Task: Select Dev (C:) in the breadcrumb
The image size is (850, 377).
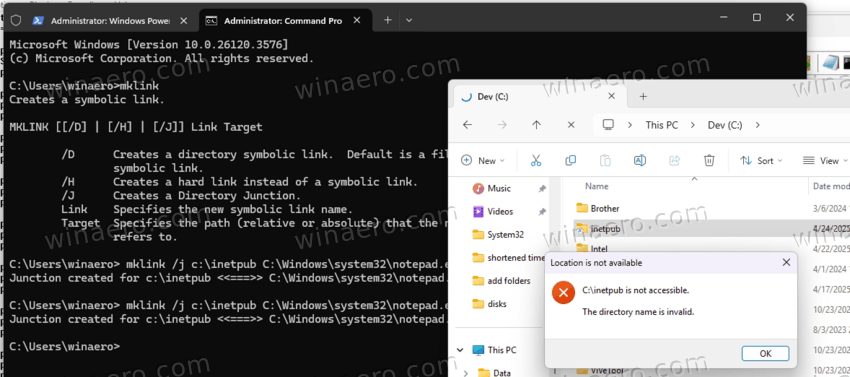Action: (x=725, y=125)
